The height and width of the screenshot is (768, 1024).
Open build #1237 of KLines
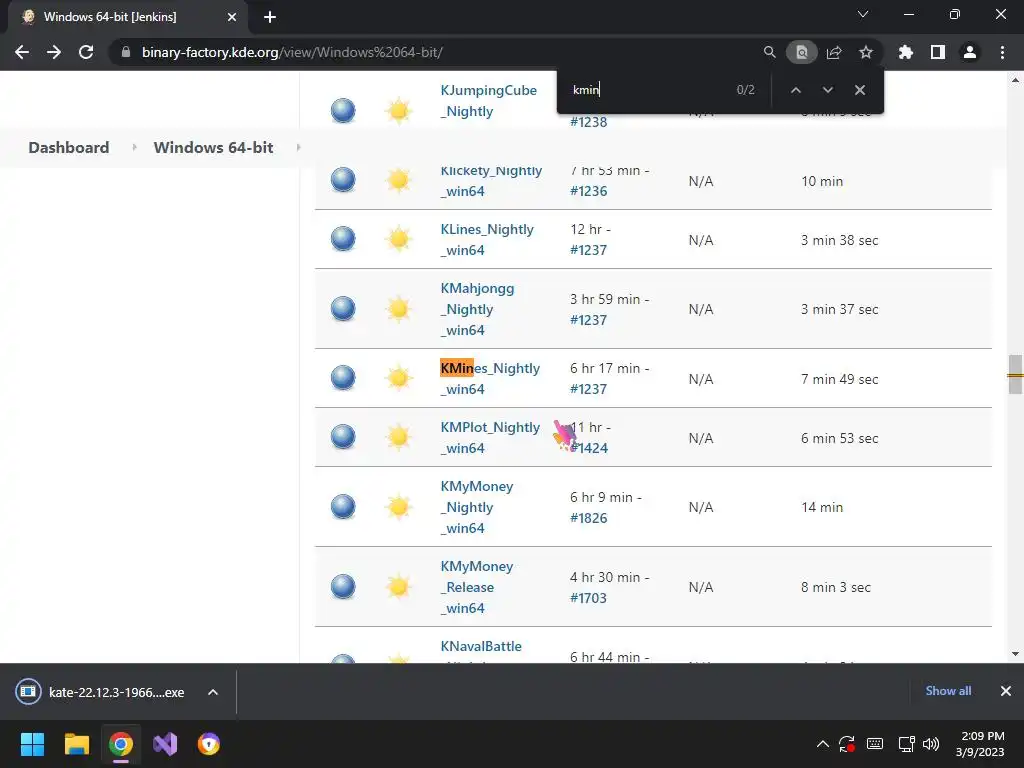pos(588,250)
